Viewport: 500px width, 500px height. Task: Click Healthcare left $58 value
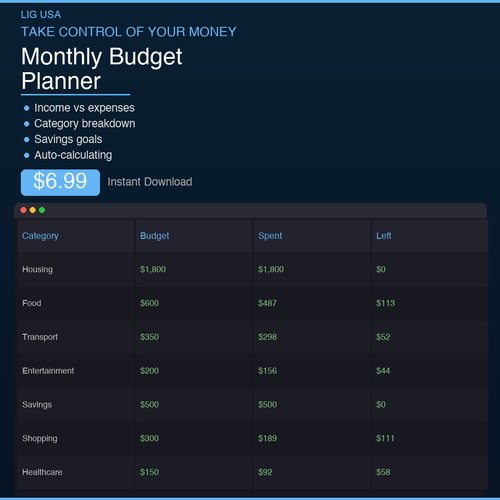(x=383, y=472)
